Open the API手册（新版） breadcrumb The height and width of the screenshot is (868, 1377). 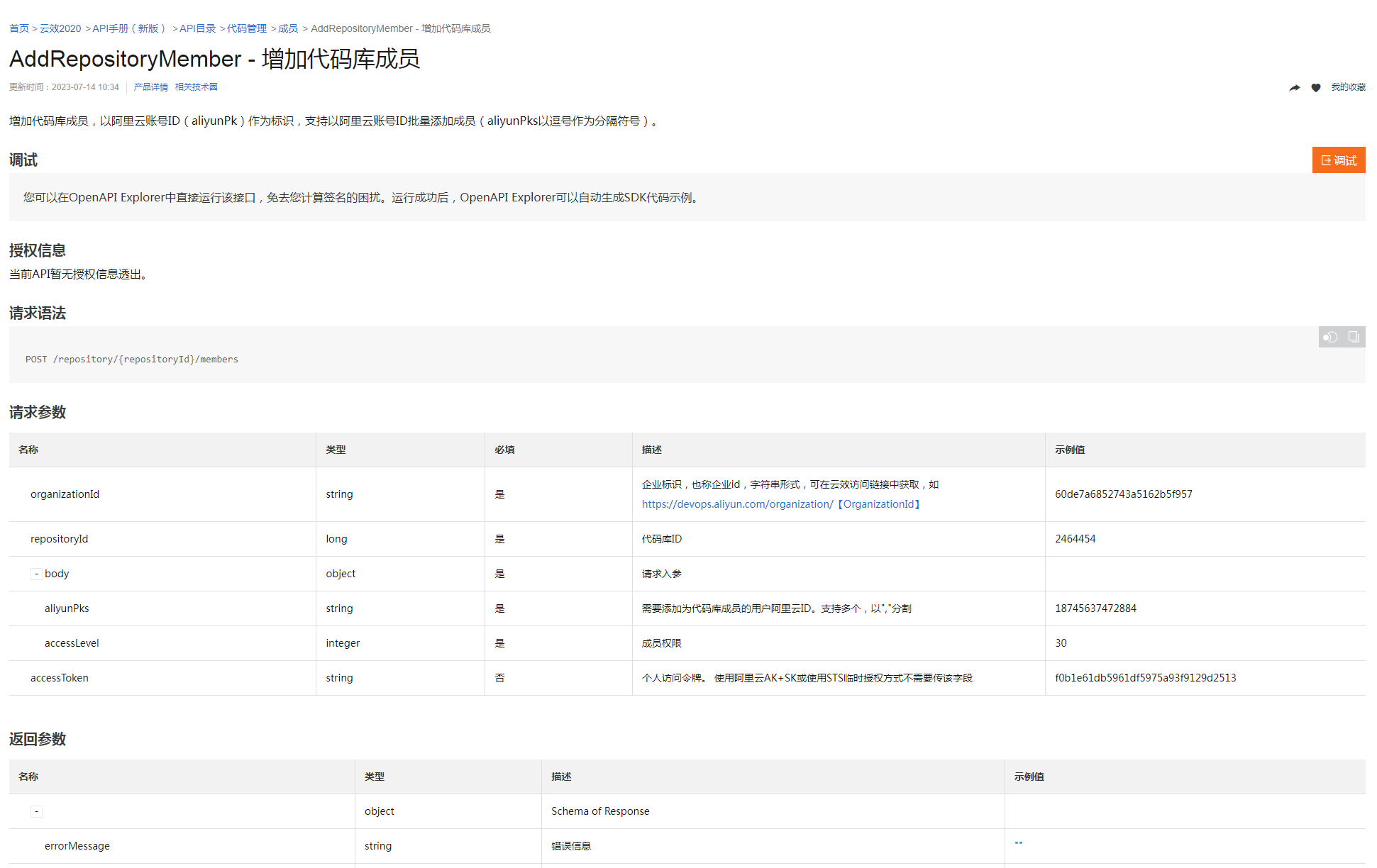[131, 28]
